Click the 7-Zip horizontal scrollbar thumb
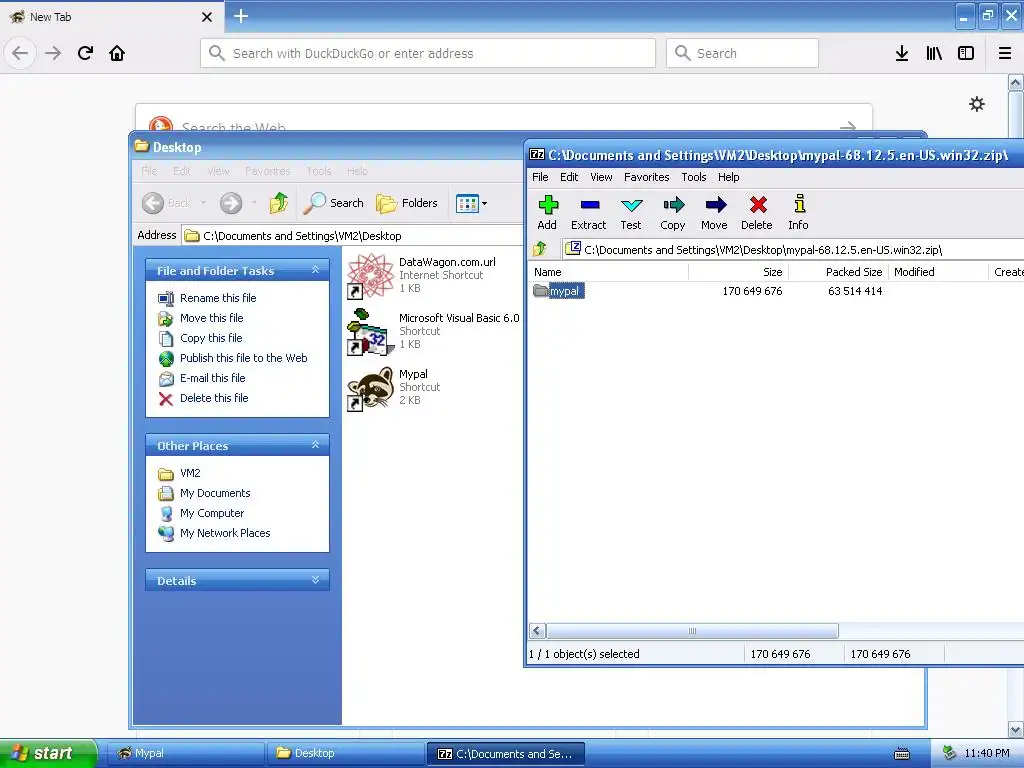The height and width of the screenshot is (768, 1024). coord(692,631)
